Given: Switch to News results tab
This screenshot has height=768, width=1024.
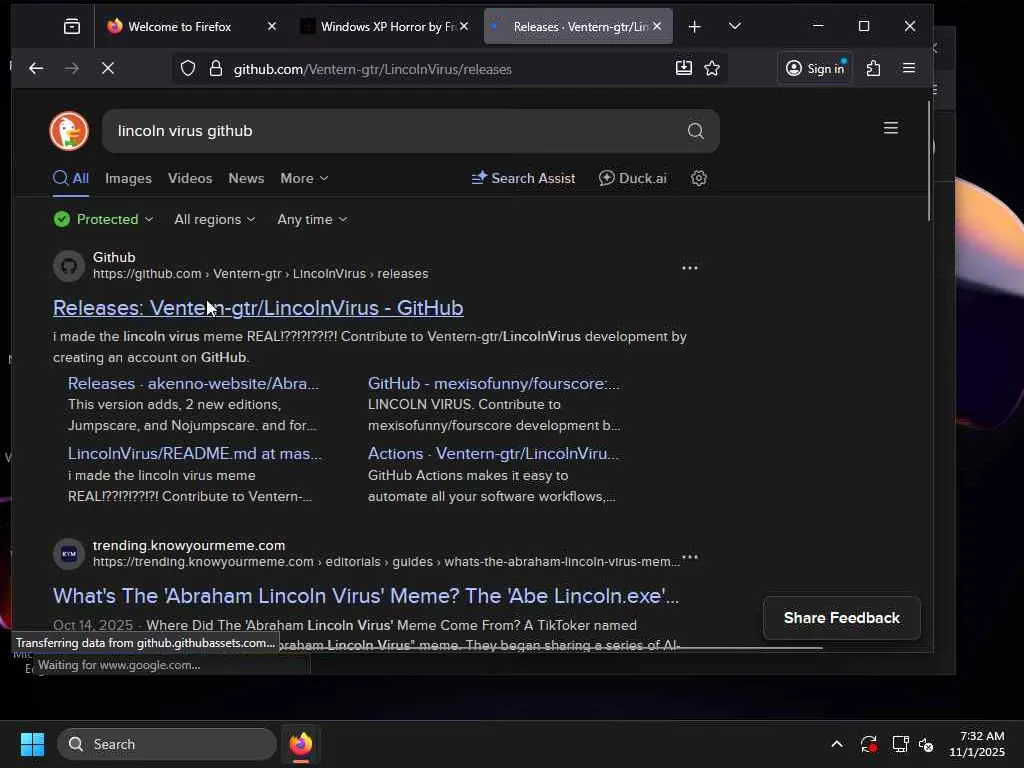Looking at the screenshot, I should (x=246, y=178).
